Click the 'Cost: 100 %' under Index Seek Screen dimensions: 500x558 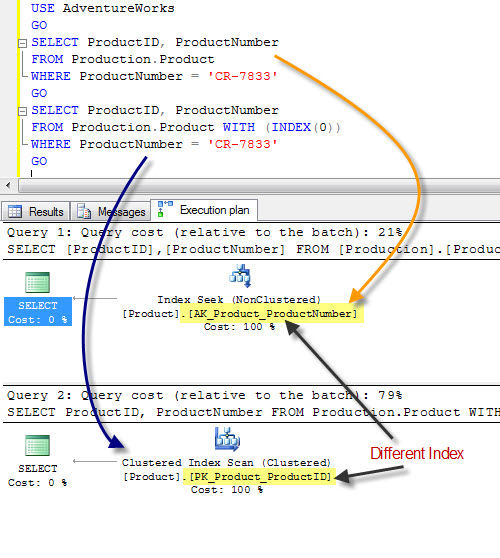tap(239, 326)
